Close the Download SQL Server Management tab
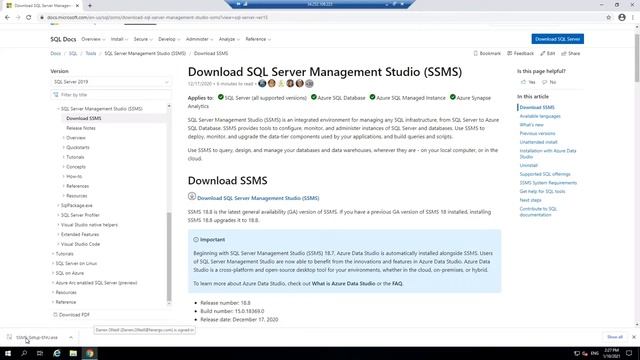The height and width of the screenshot is (360, 640). click(78, 6)
